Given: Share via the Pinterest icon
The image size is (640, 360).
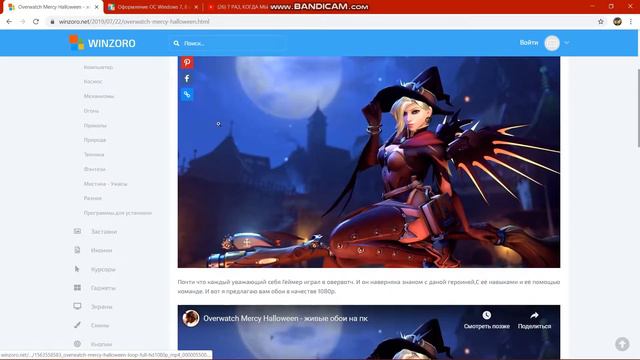Looking at the screenshot, I should point(187,62).
